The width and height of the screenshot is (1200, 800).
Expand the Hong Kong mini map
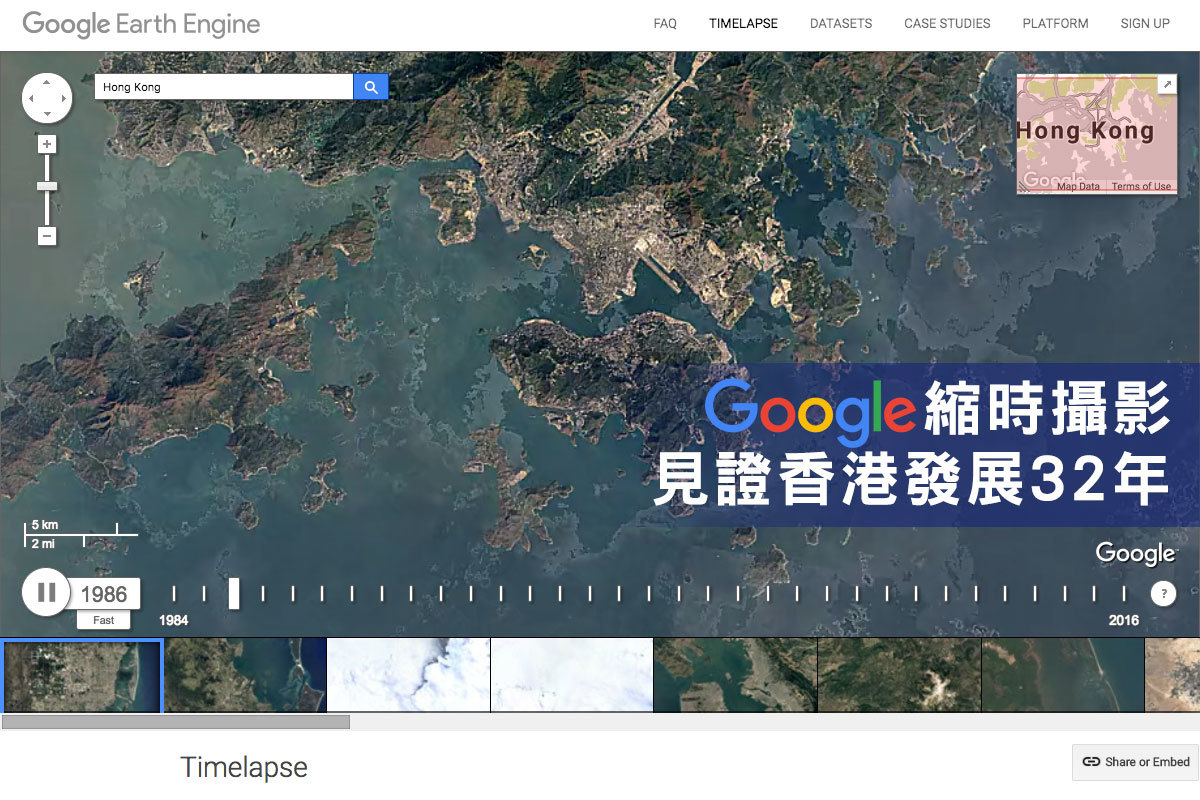coord(1166,84)
